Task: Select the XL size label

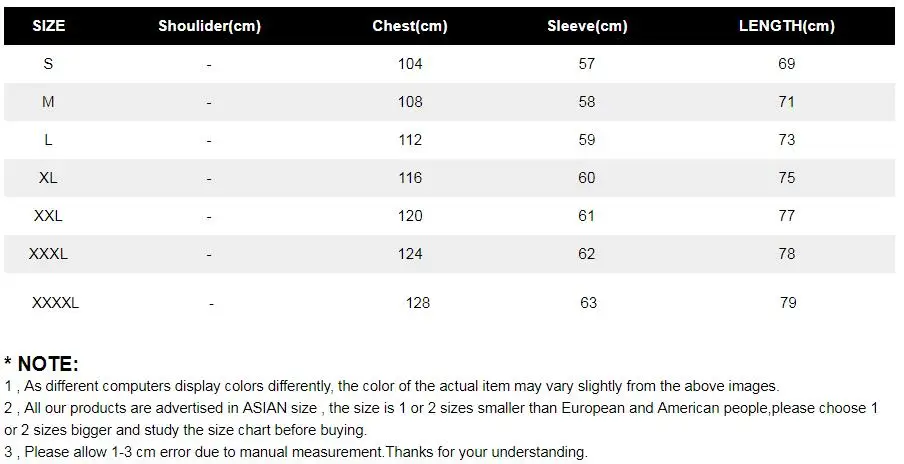Action: pos(48,178)
